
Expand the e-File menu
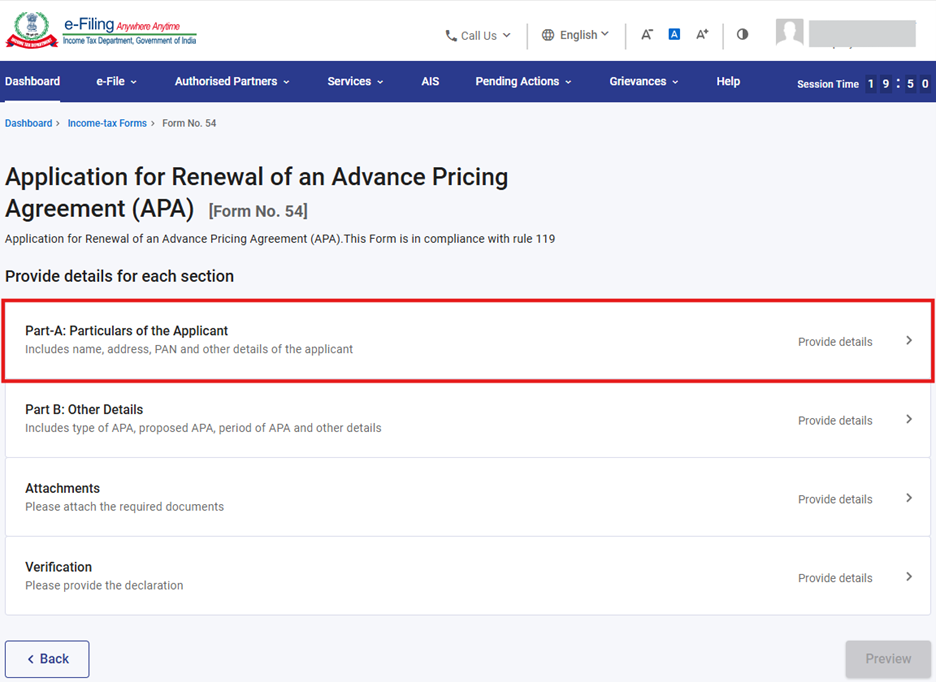[x=116, y=82]
